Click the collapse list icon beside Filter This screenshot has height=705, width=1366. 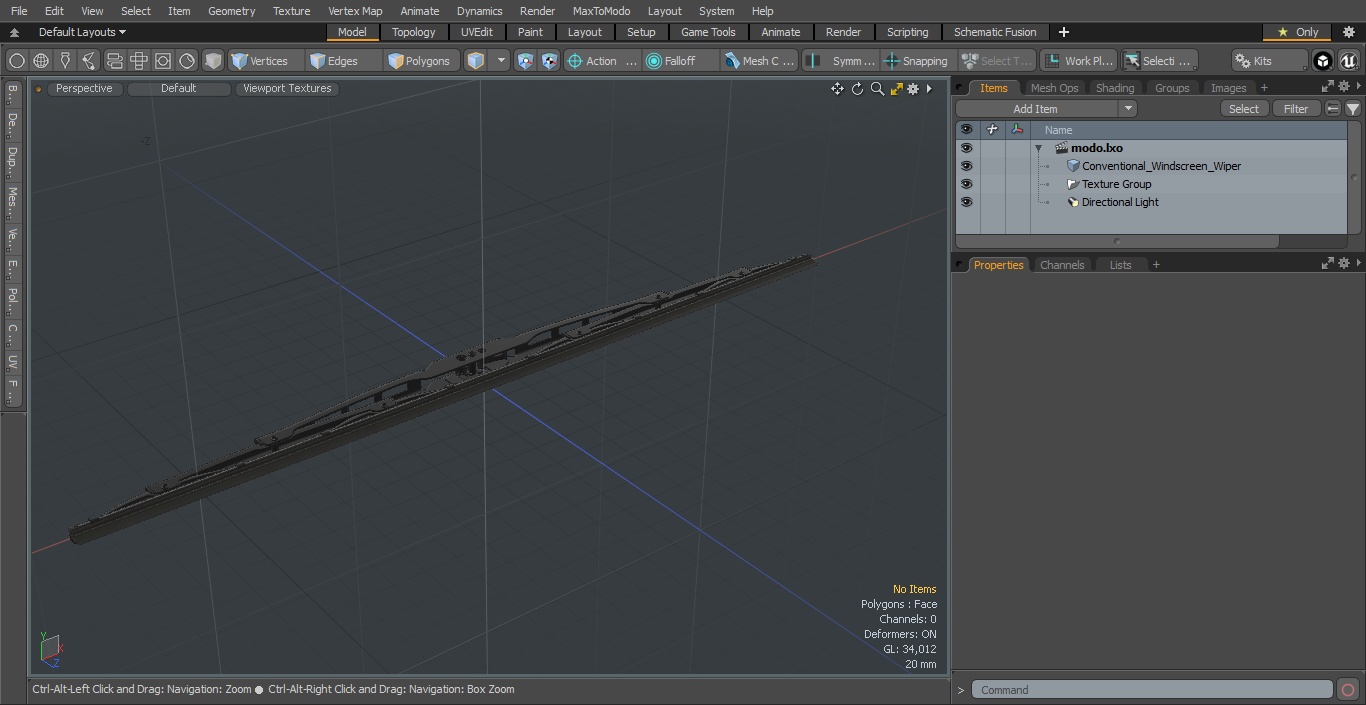(1333, 109)
